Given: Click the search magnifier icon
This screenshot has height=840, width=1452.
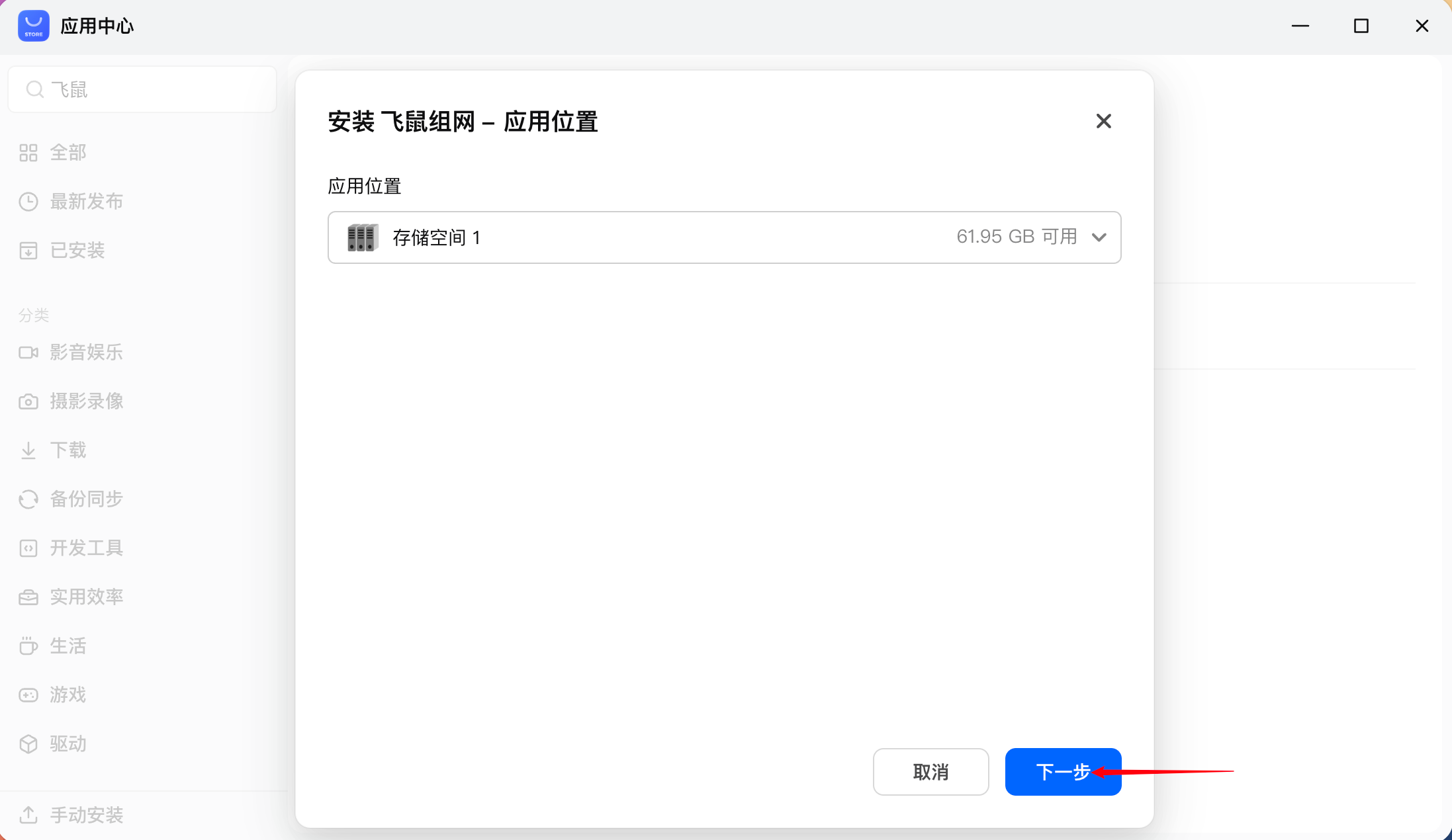Looking at the screenshot, I should tap(34, 89).
